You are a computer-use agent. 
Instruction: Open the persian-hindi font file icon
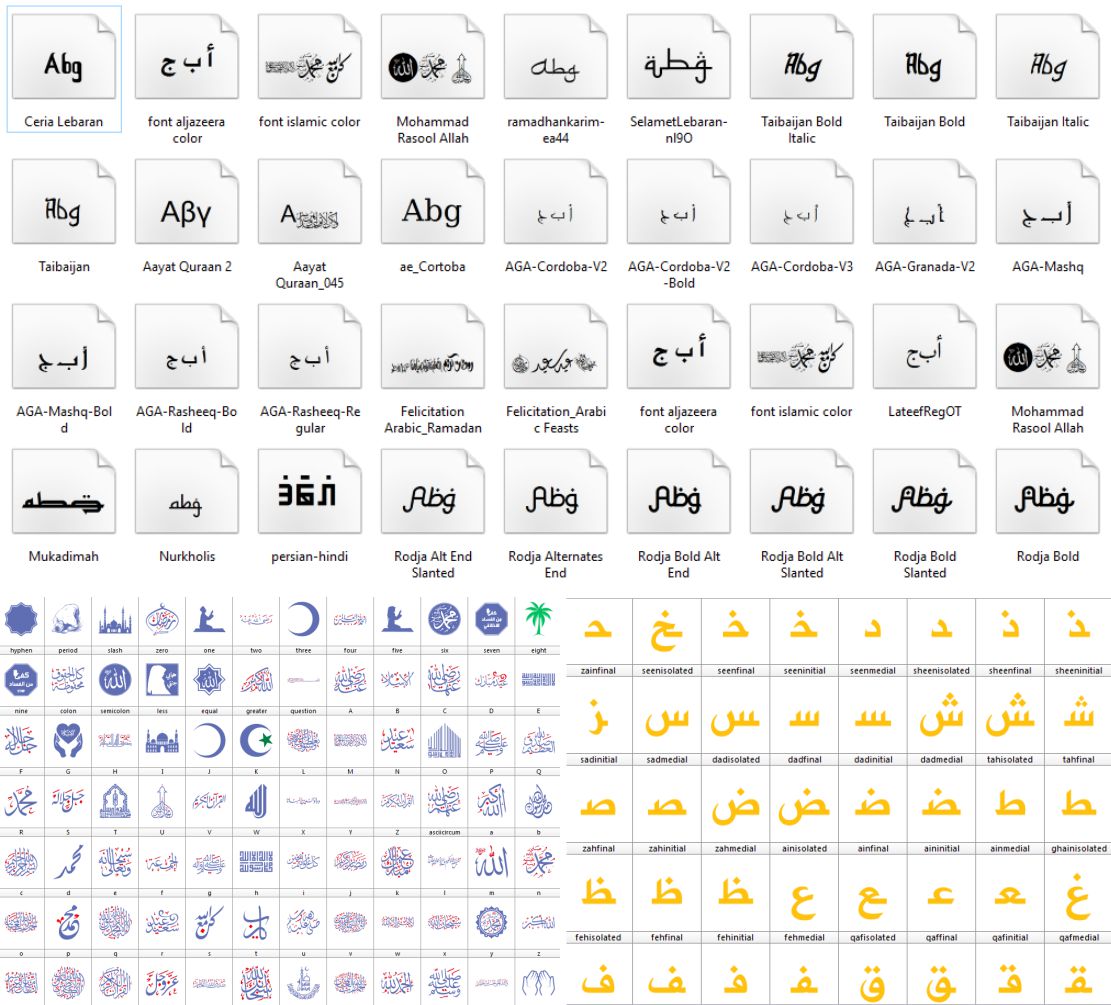point(310,492)
